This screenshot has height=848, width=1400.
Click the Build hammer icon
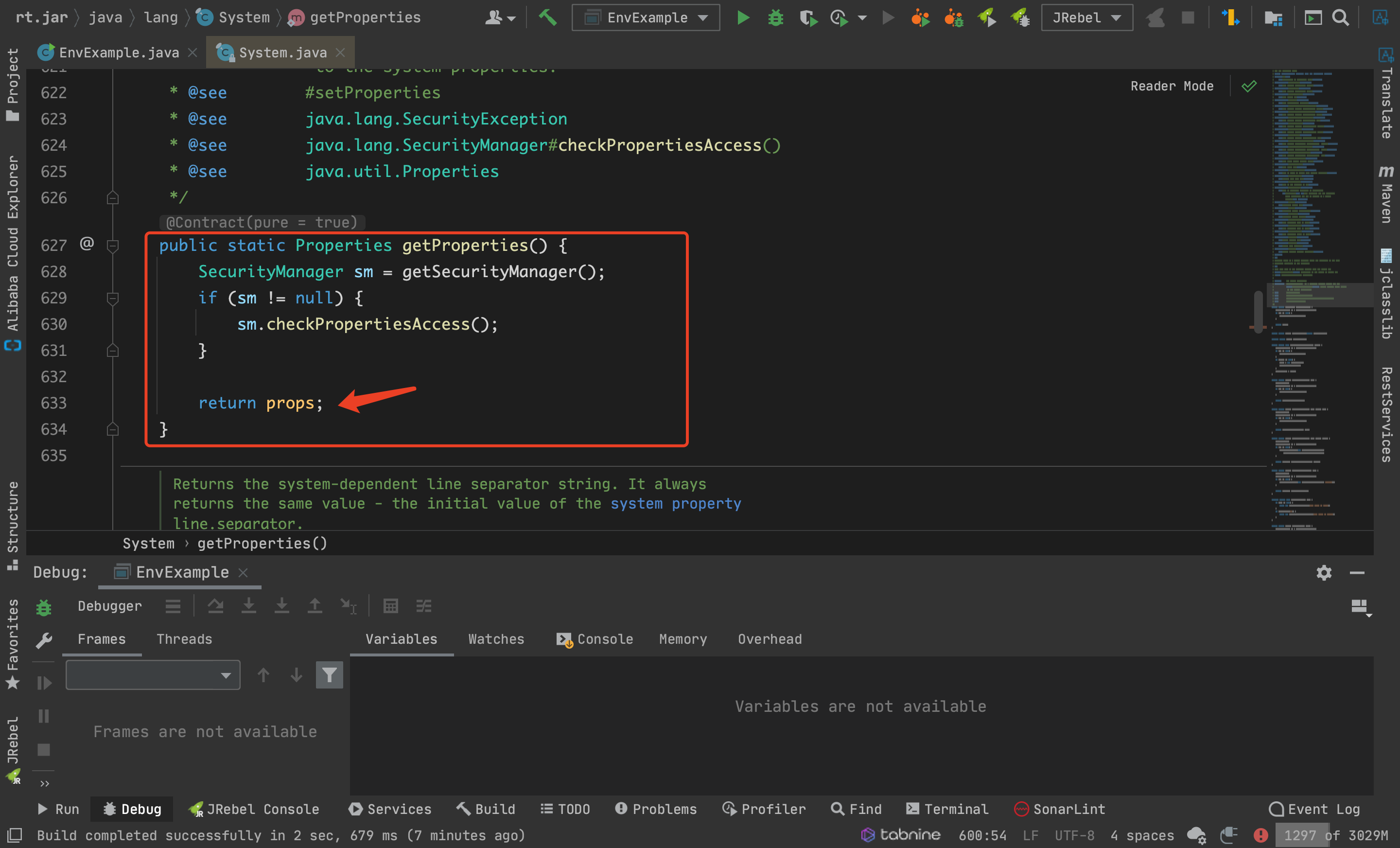(x=548, y=18)
